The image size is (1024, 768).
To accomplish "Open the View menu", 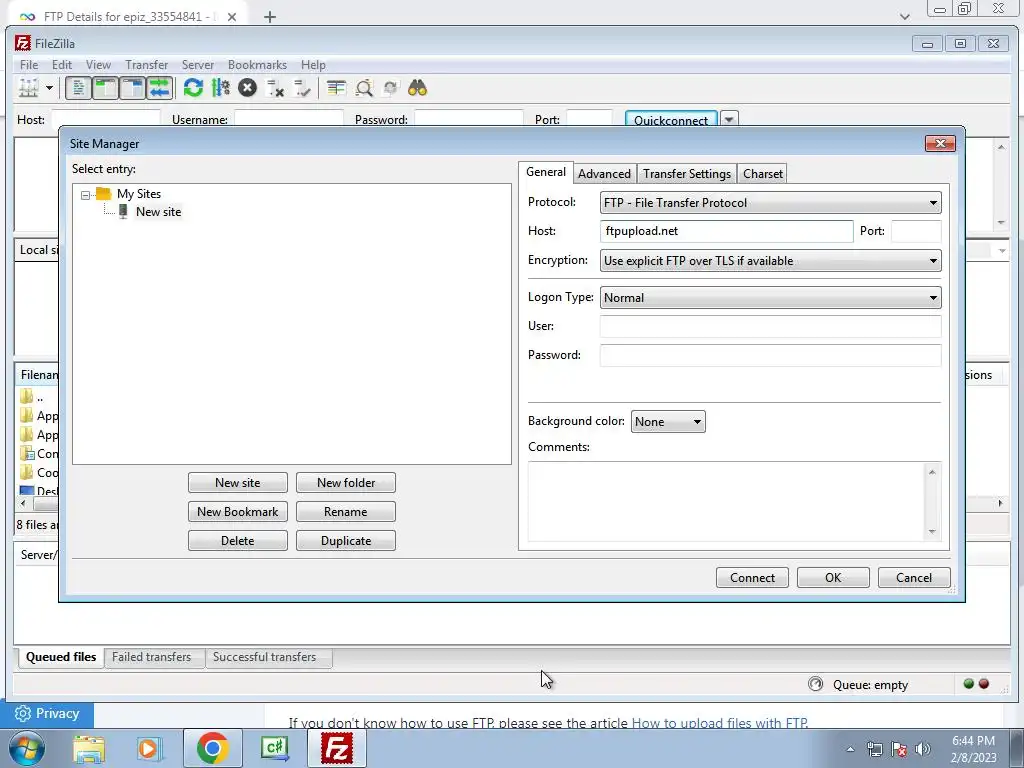I will click(x=99, y=65).
